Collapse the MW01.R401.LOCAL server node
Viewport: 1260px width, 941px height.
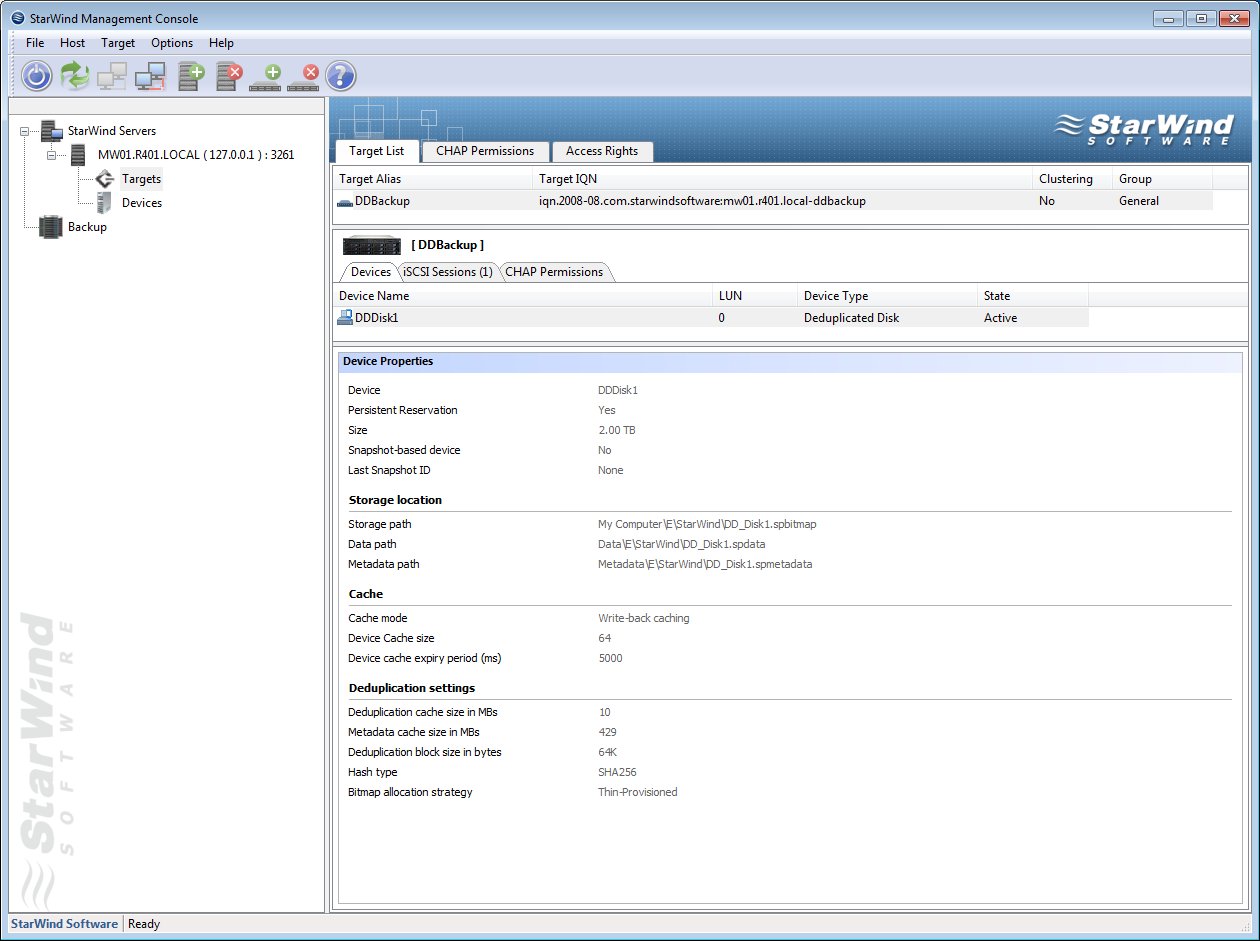click(x=51, y=155)
